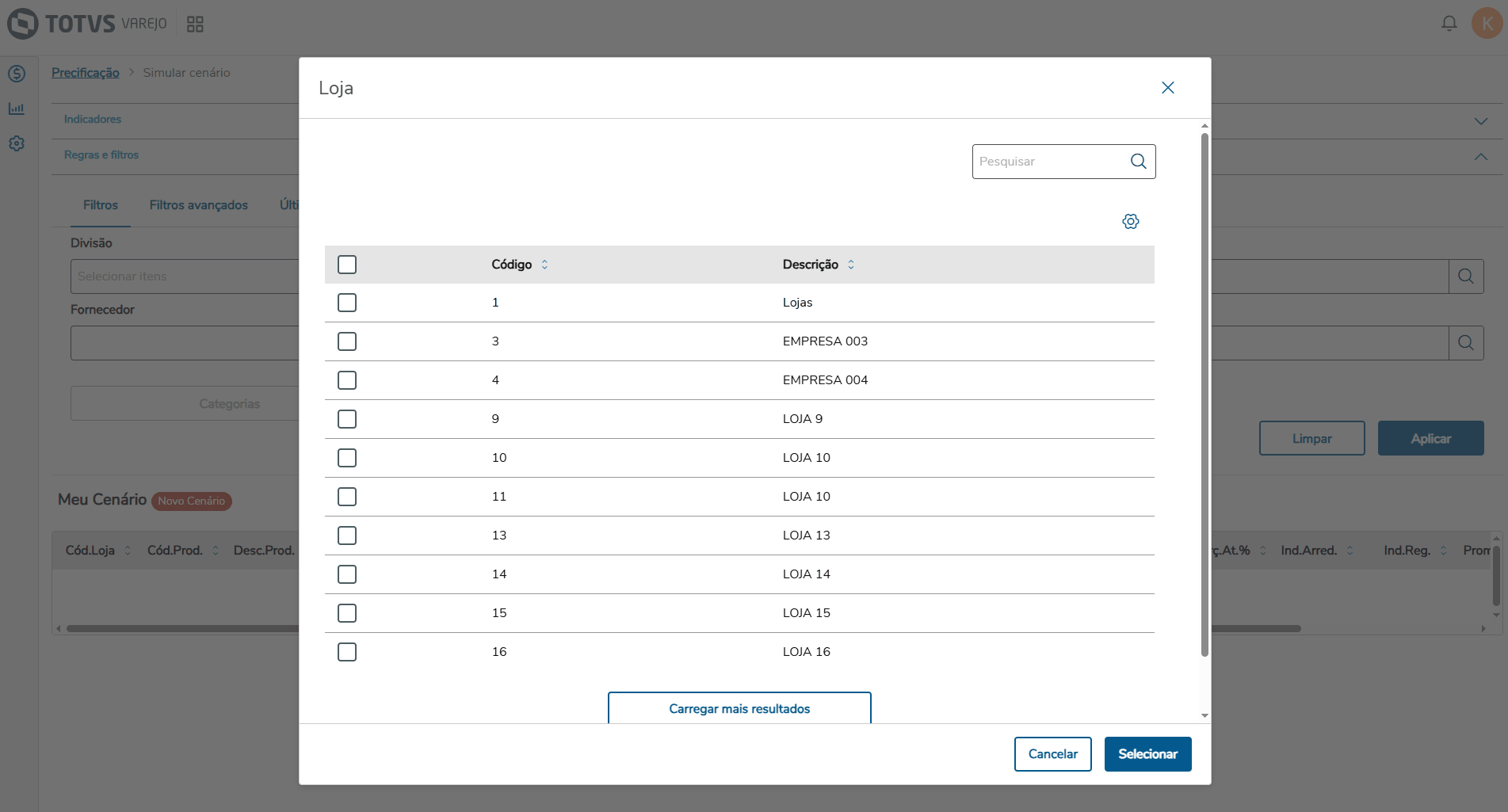1508x812 pixels.
Task: Open the chart reports sidebar icon
Action: click(x=17, y=109)
